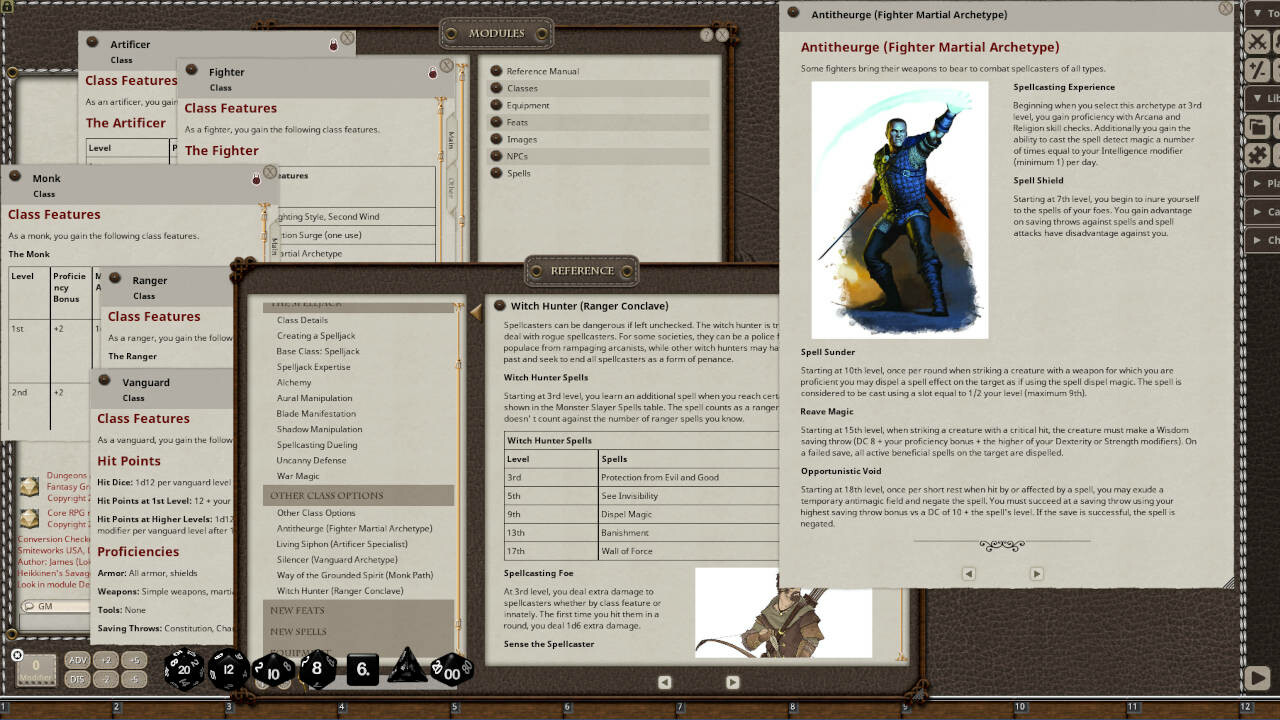This screenshot has height=720, width=1280.
Task: Switch to the Main tab on the Fighter window
Action: (452, 138)
